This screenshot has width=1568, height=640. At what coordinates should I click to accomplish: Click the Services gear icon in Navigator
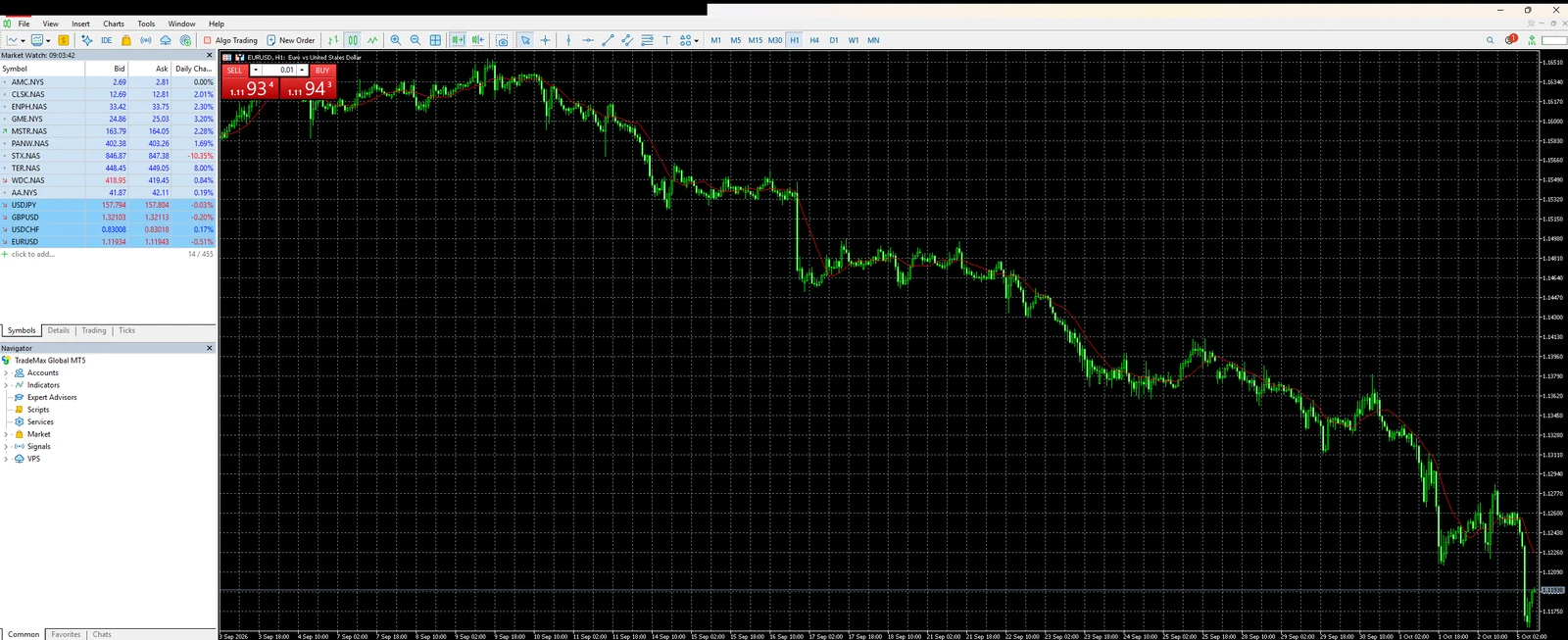pyautogui.click(x=19, y=421)
